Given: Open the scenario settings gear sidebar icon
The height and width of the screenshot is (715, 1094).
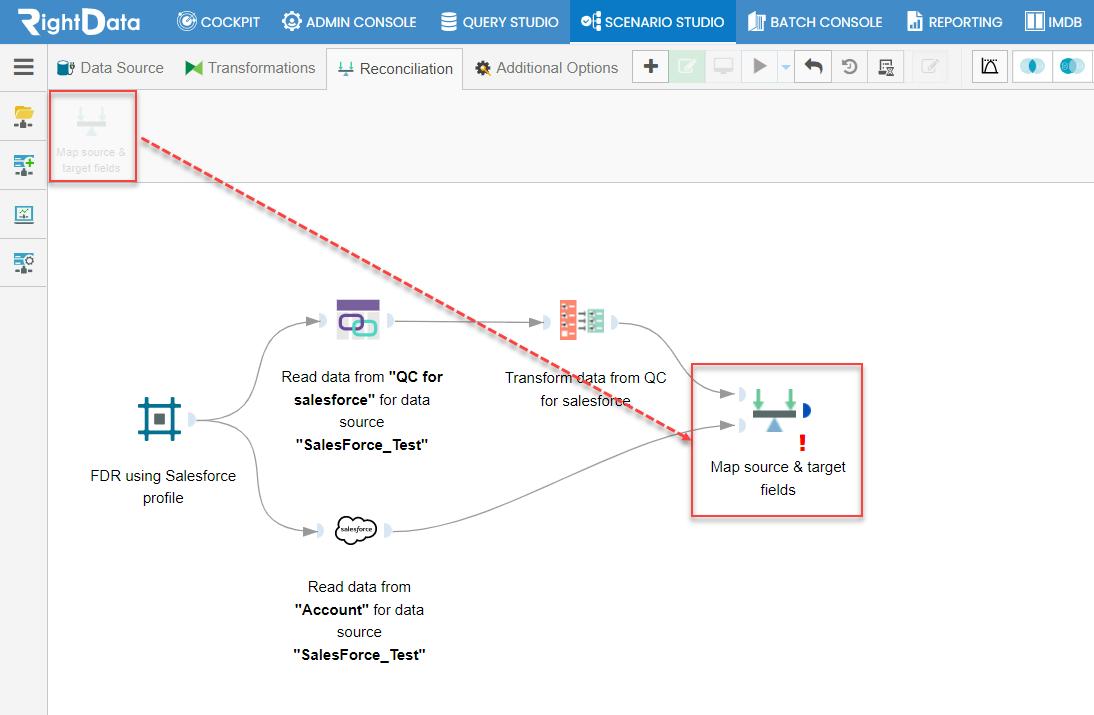Looking at the screenshot, I should point(24,263).
